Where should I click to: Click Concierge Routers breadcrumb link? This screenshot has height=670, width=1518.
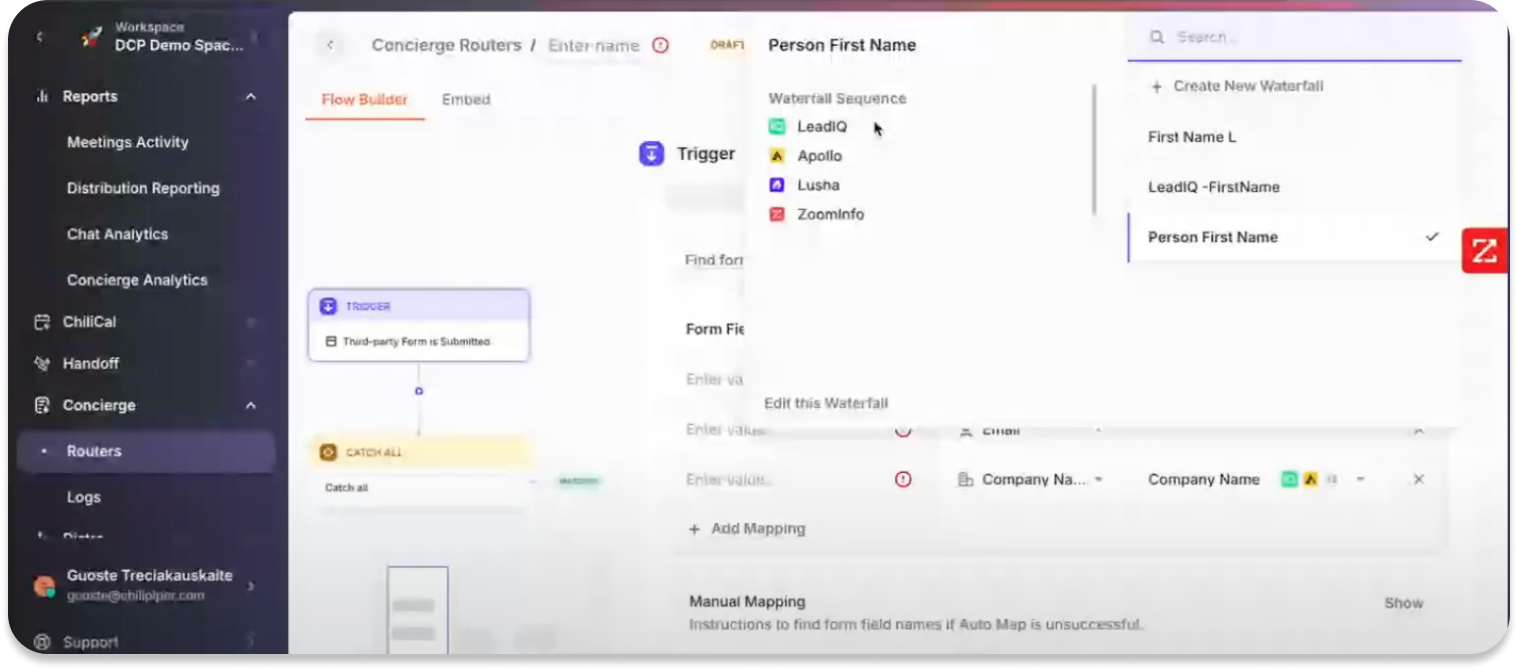[446, 45]
